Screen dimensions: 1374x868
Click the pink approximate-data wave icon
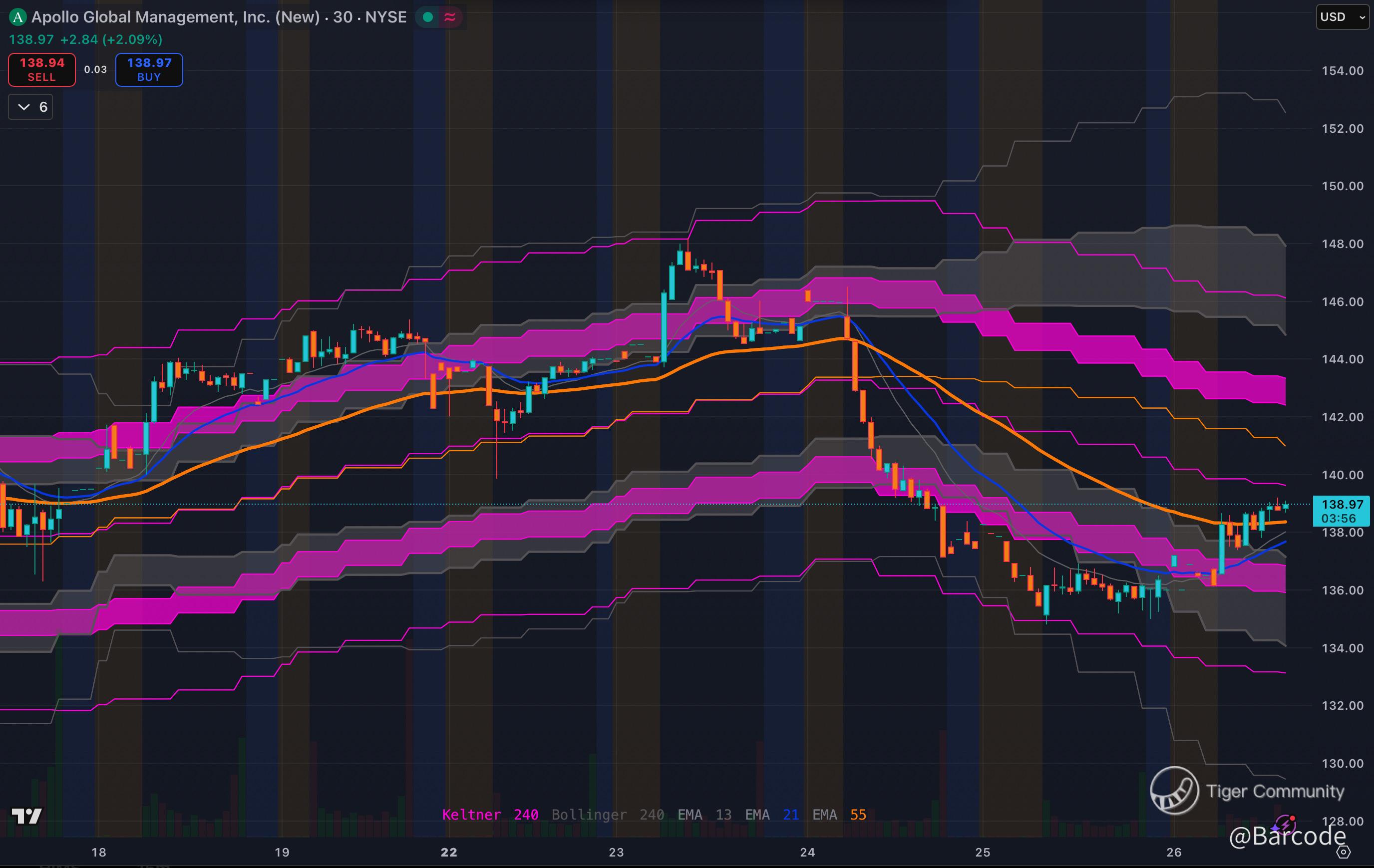pyautogui.click(x=450, y=17)
